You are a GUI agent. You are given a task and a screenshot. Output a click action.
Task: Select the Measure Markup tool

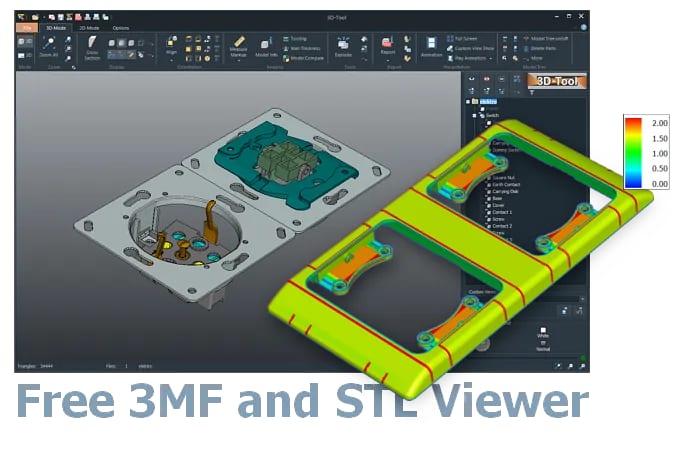tap(238, 47)
